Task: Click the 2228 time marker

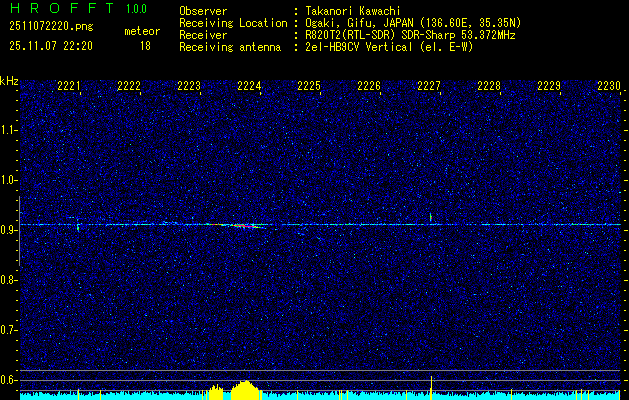Action: (489, 85)
